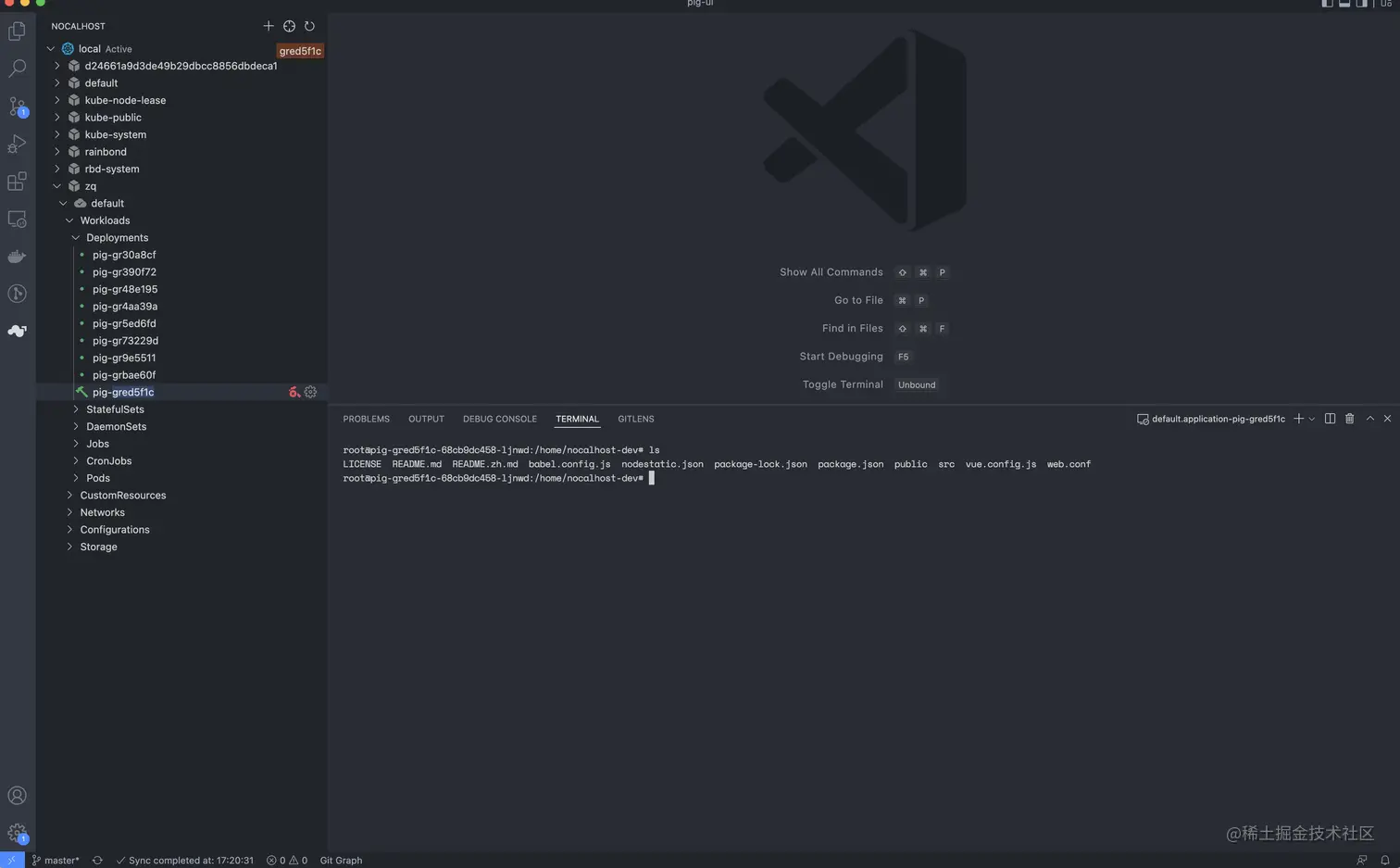Expand the CronJobs node

(76, 460)
